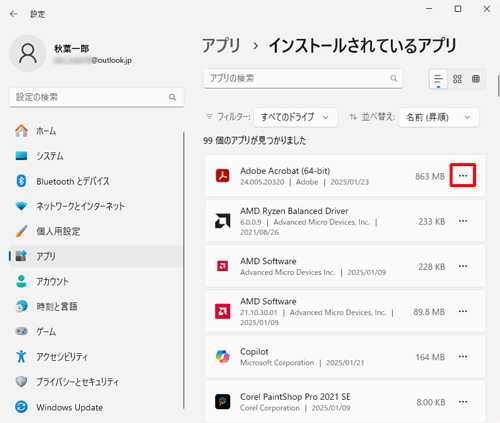Image resolution: width=500 pixels, height=423 pixels.
Task: Open システム settings
Action: (x=96, y=156)
